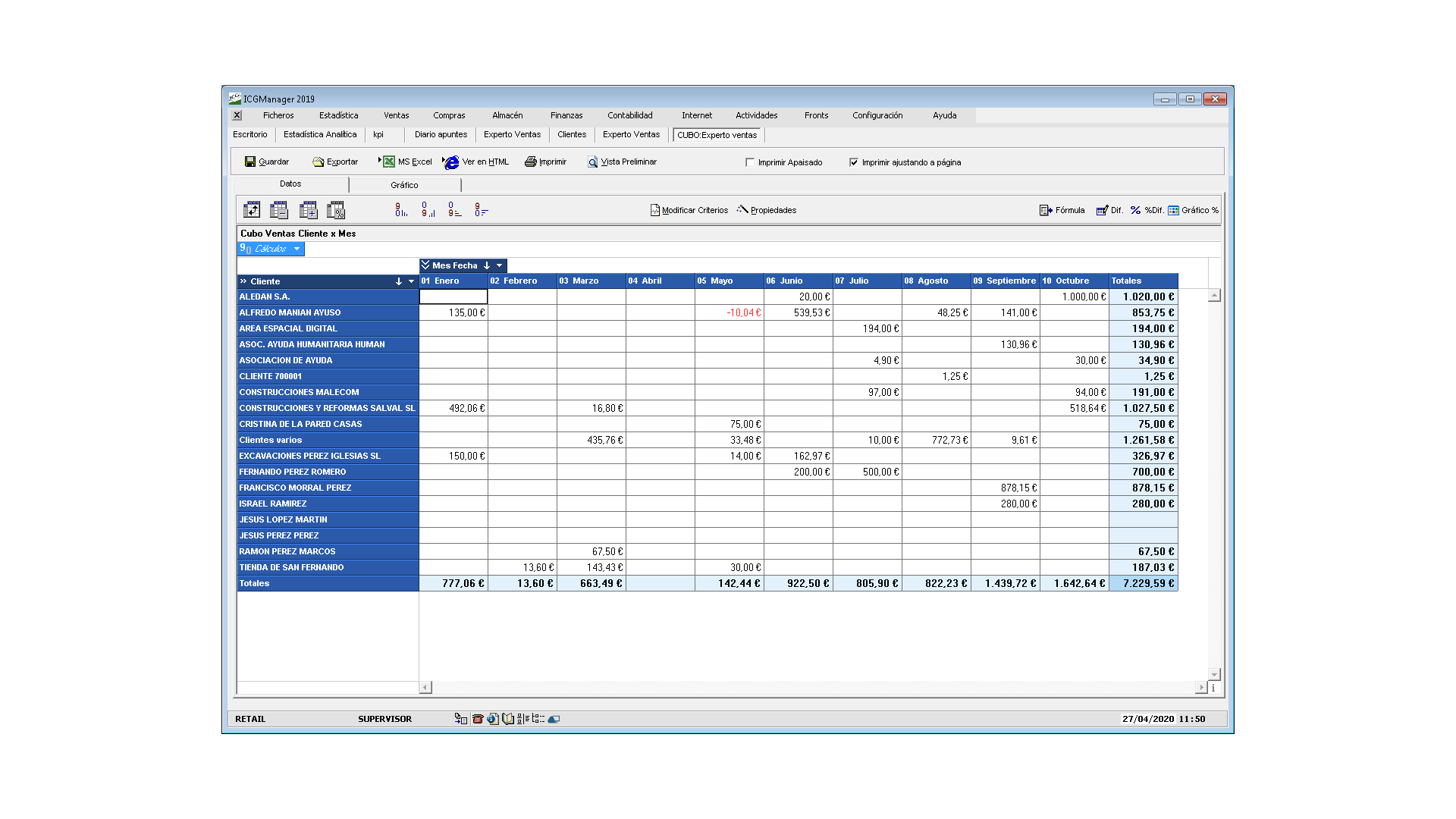
Task: Switch to the Gráfico tab
Action: click(404, 185)
